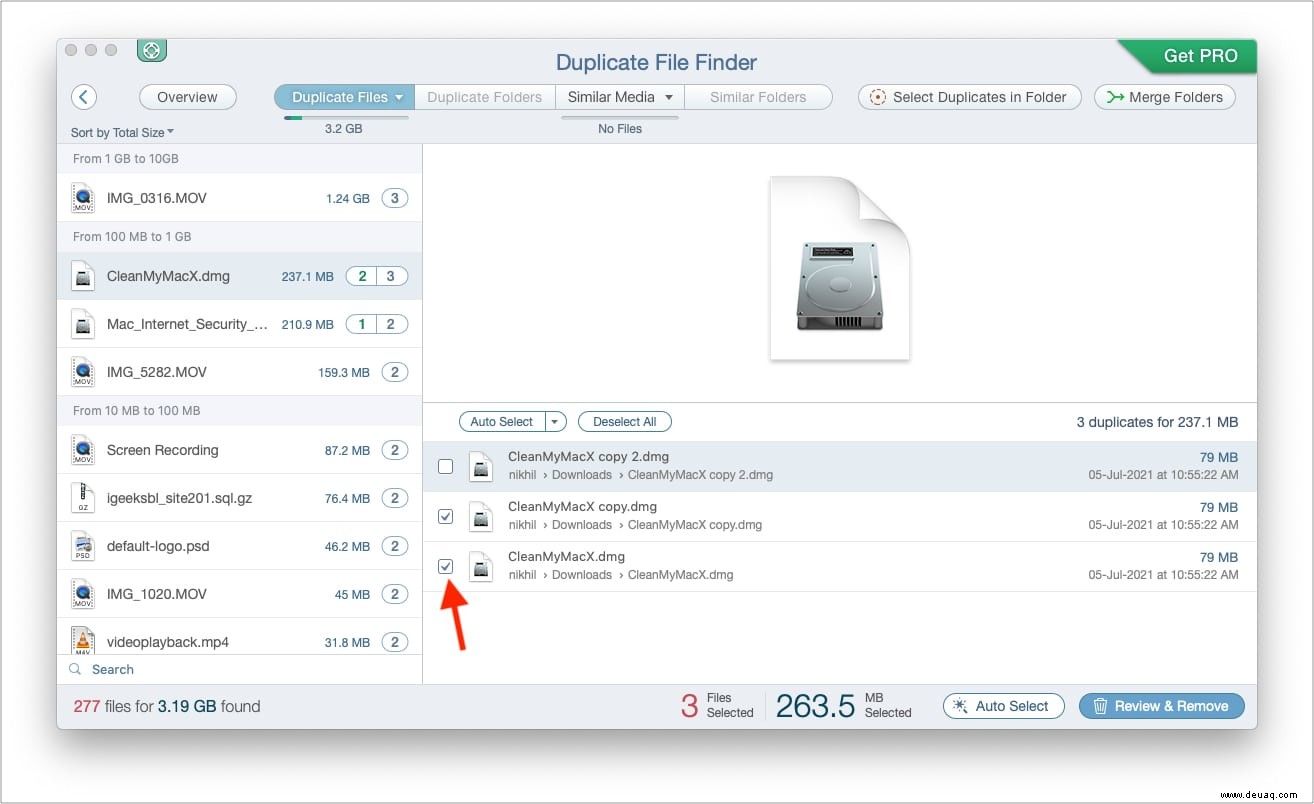The image size is (1314, 804).
Task: Click 277 files for 3.19 GB found
Action: pyautogui.click(x=167, y=706)
